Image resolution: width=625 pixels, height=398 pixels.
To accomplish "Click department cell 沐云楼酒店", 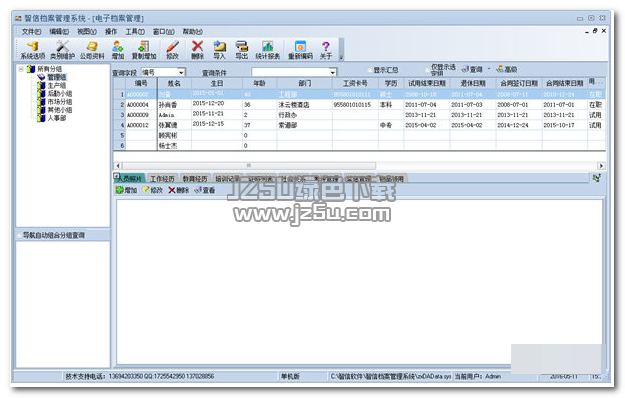I will 305,104.
